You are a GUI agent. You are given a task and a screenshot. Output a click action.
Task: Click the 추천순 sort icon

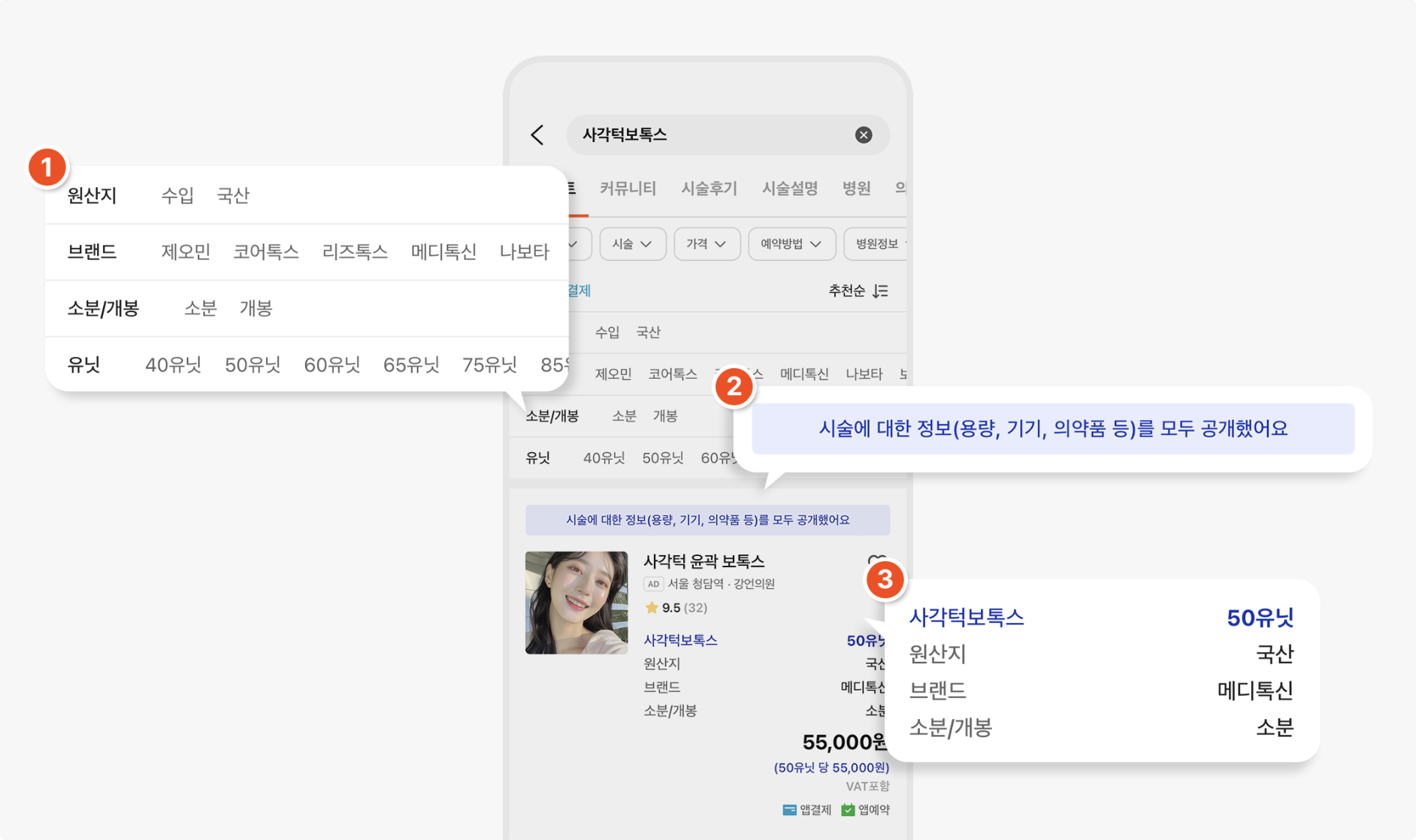coord(880,291)
